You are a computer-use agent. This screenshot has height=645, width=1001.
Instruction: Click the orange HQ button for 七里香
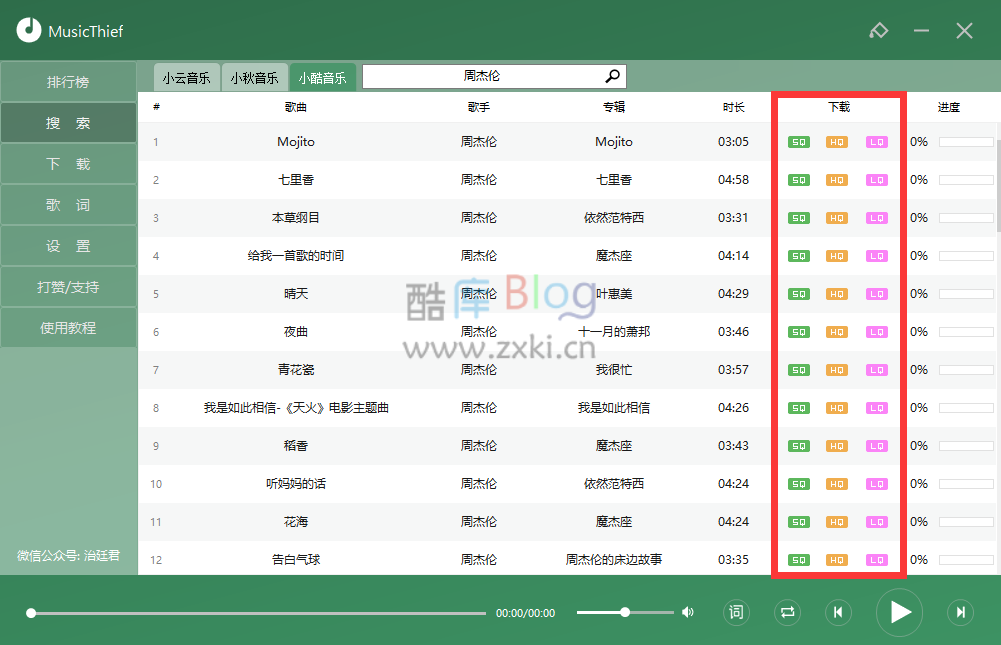(838, 180)
